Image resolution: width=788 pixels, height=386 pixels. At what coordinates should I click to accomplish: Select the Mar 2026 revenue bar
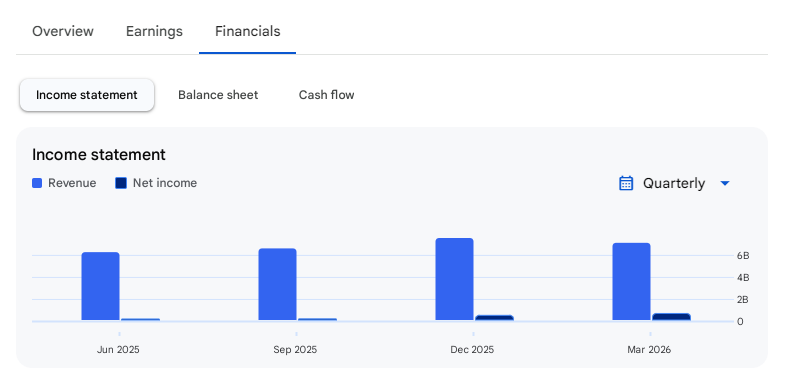pyautogui.click(x=631, y=281)
